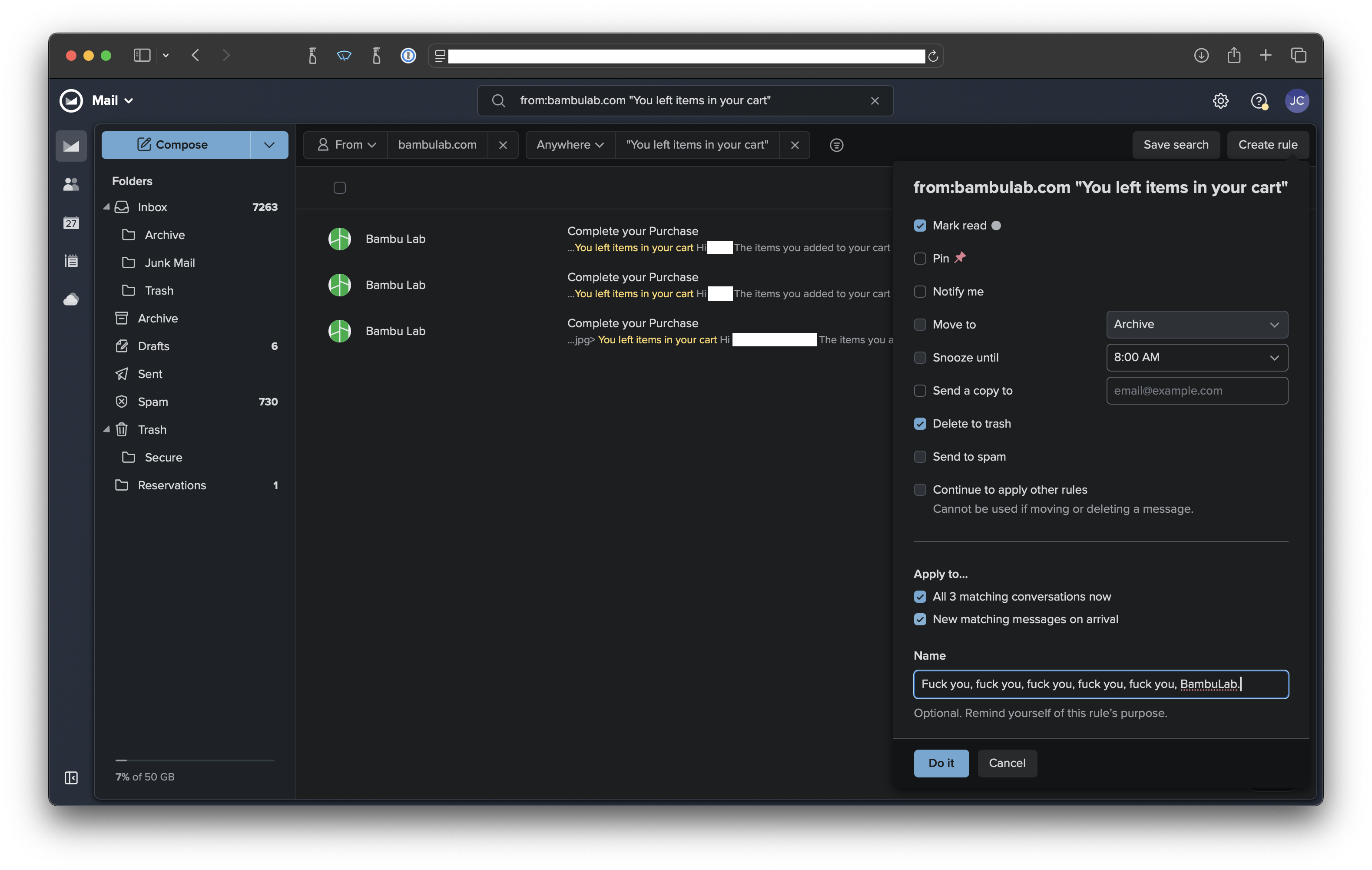The height and width of the screenshot is (870, 1372).
Task: Click the Compose button
Action: pyautogui.click(x=176, y=145)
